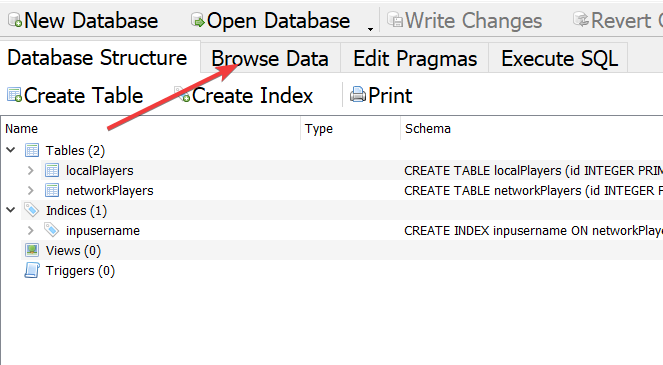Switch to the Browse Data tab
This screenshot has height=365, width=663.
[x=270, y=58]
